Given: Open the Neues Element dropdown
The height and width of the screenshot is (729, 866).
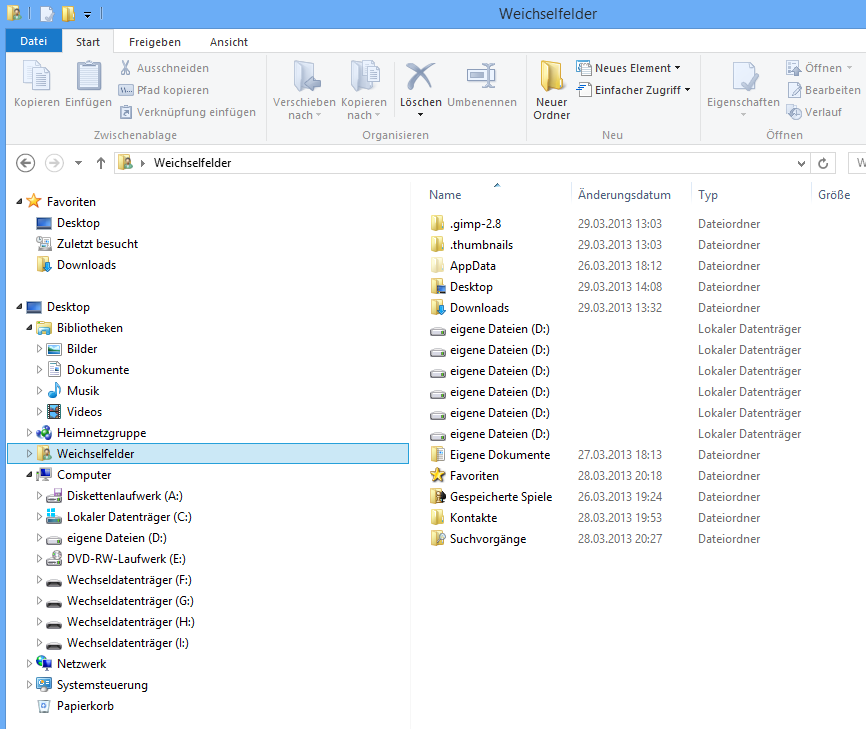Looking at the screenshot, I should 628,68.
